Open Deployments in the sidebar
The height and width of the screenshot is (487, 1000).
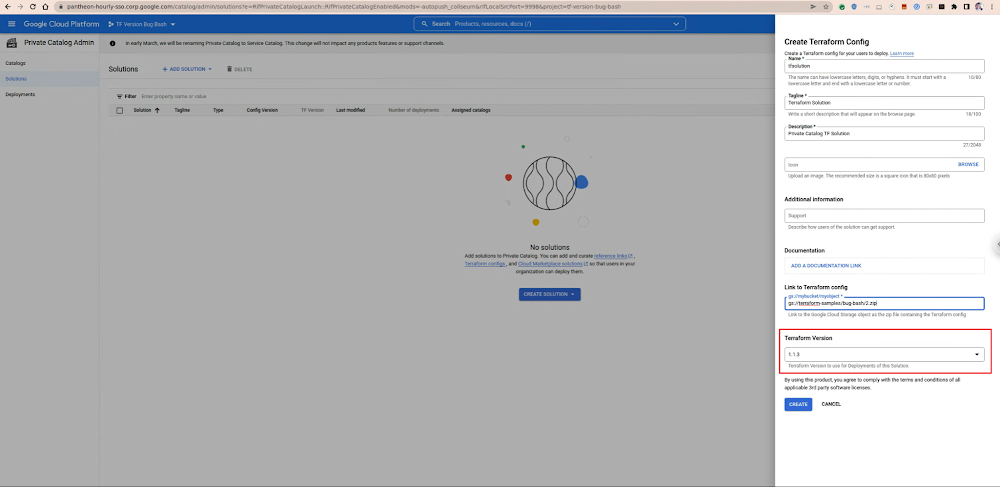(x=20, y=94)
